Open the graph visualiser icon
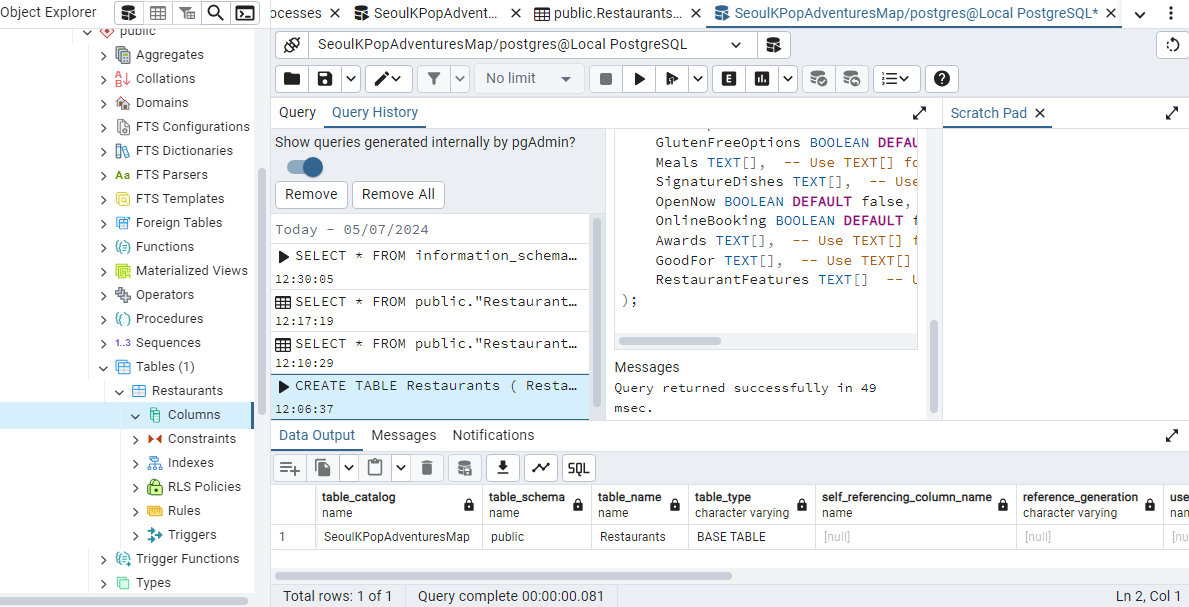This screenshot has width=1189, height=607. pos(541,467)
